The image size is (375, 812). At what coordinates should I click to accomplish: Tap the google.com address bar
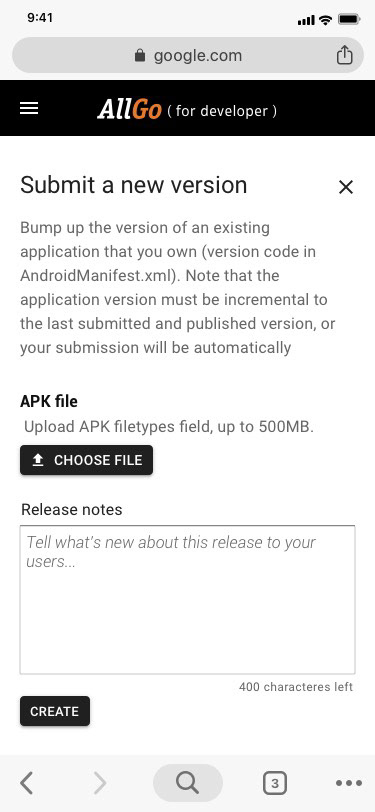tap(188, 55)
